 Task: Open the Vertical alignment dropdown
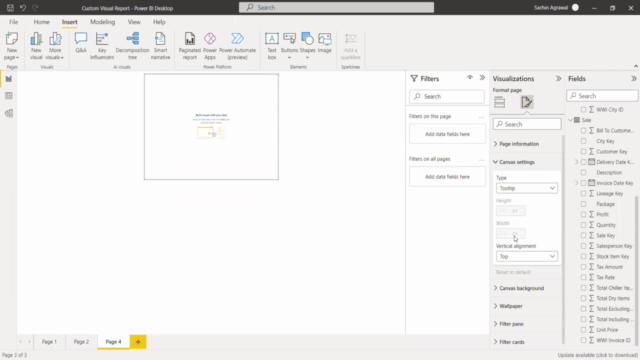(x=527, y=256)
